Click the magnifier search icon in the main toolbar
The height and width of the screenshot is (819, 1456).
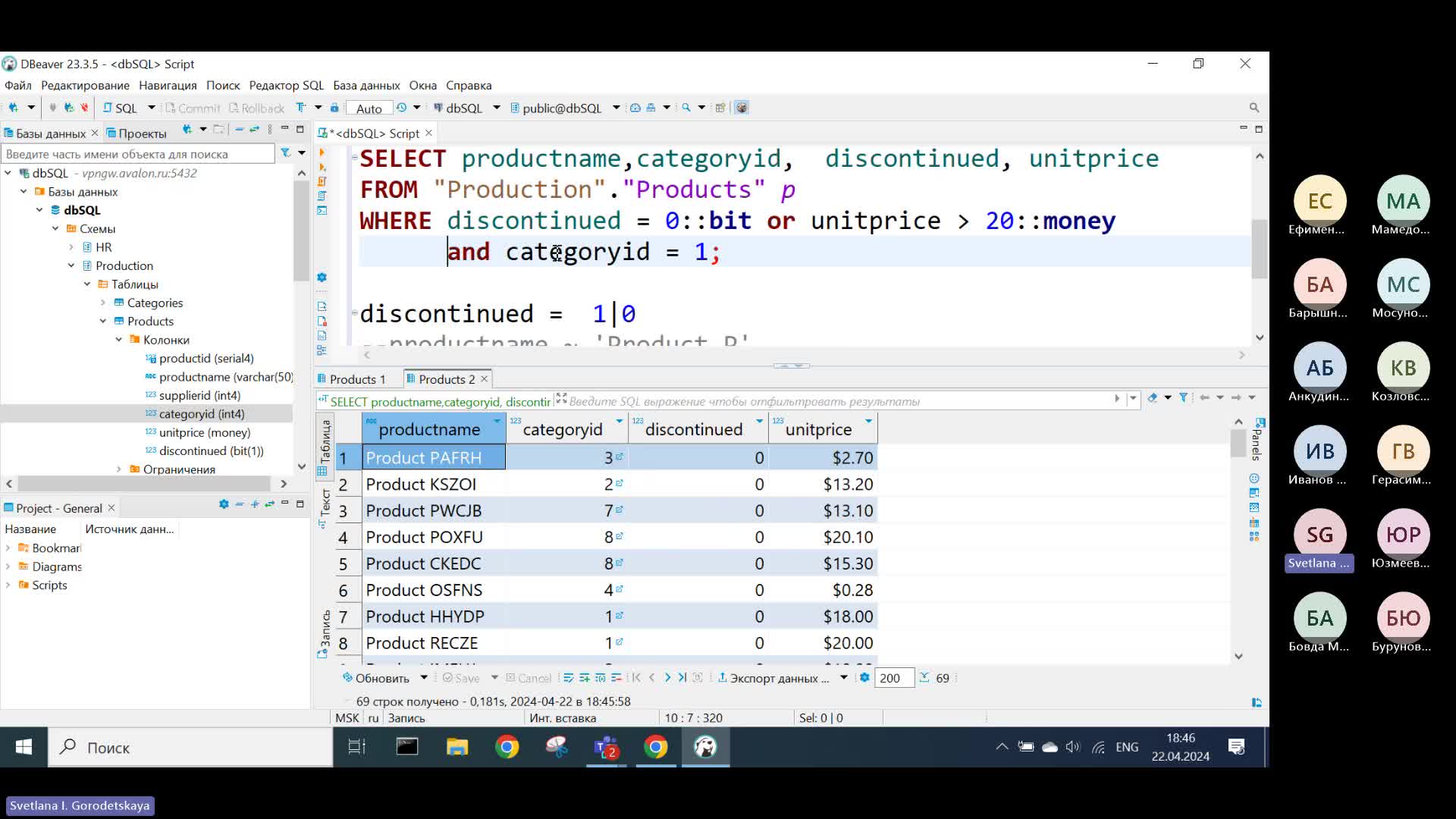point(686,108)
